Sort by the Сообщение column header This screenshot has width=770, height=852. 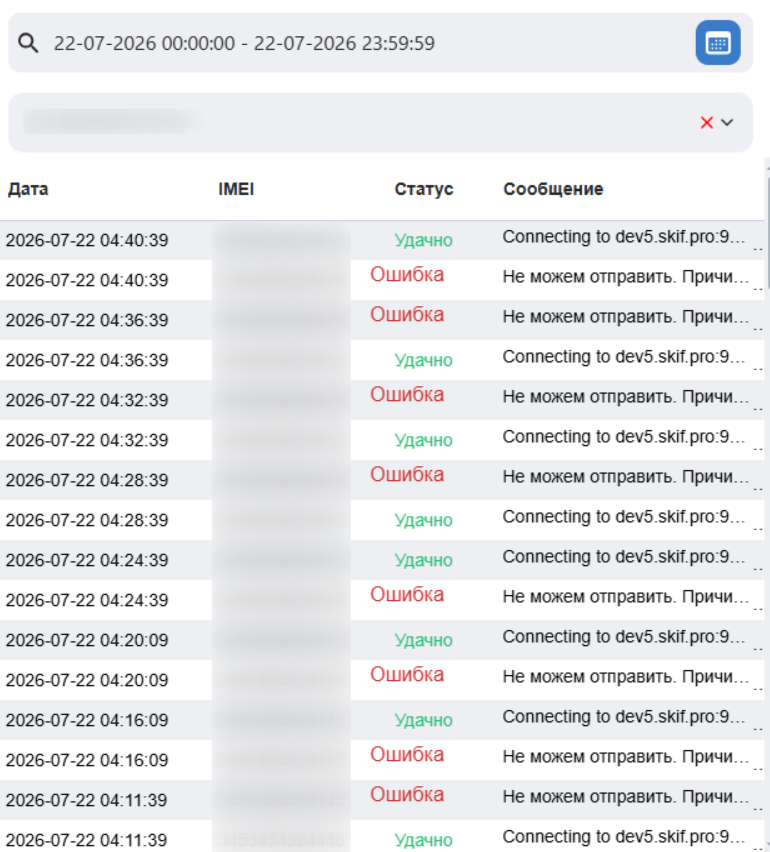553,189
